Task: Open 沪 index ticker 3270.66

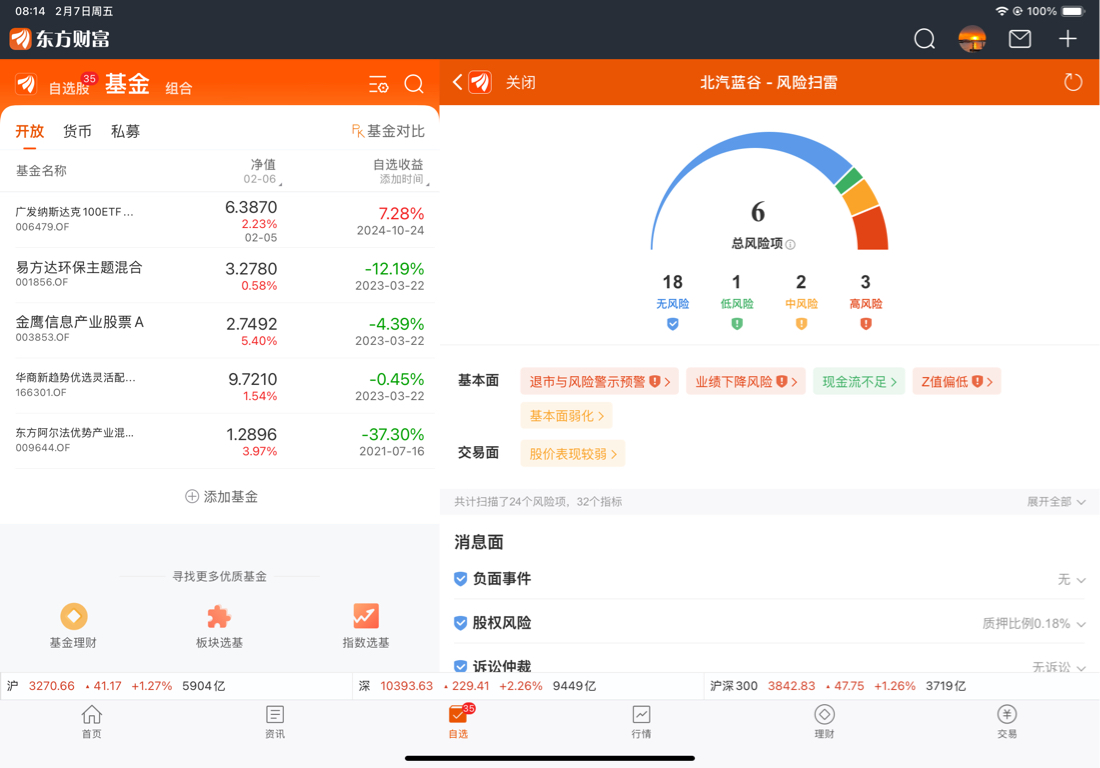Action: [176, 686]
